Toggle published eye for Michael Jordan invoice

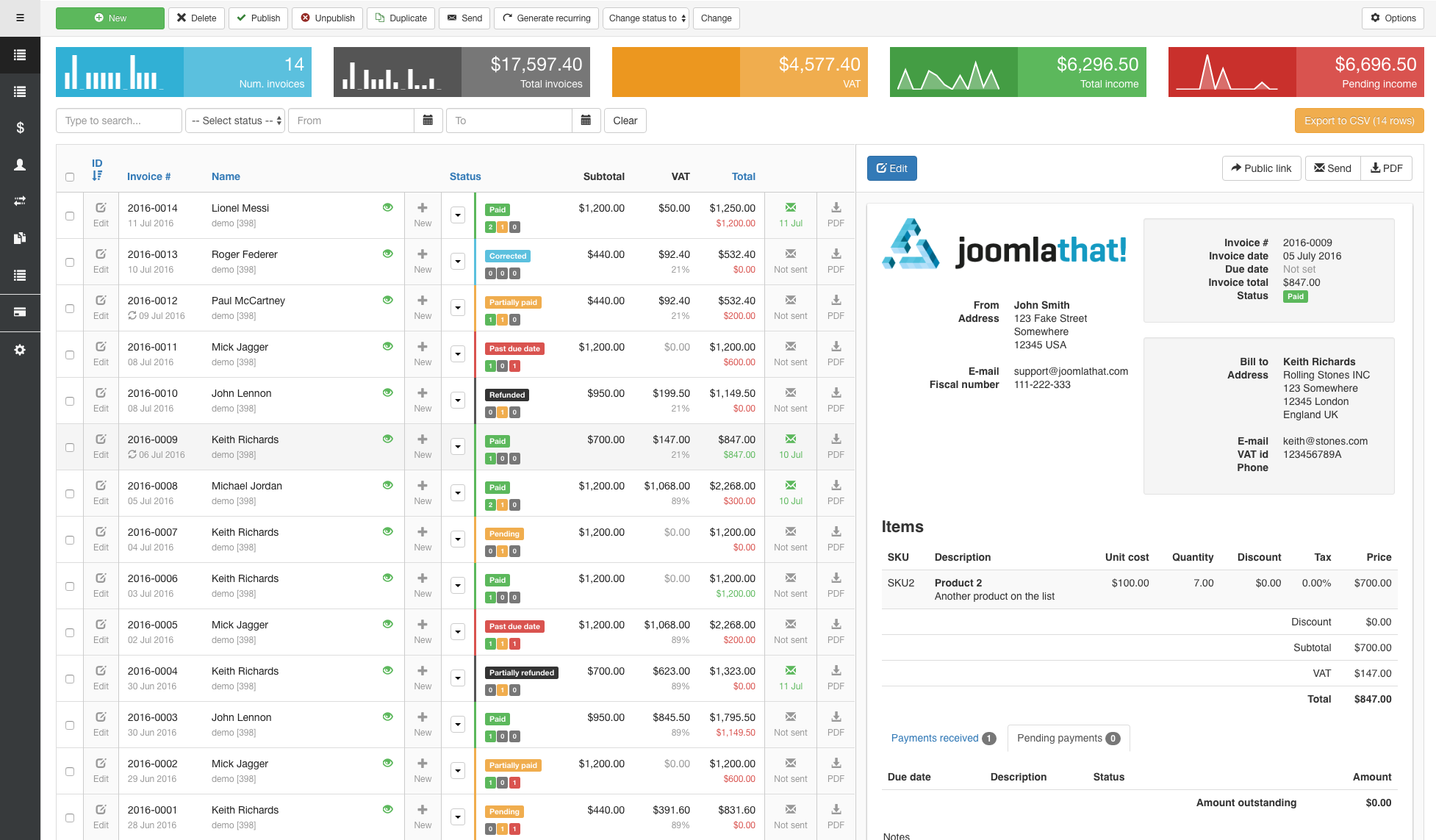387,485
